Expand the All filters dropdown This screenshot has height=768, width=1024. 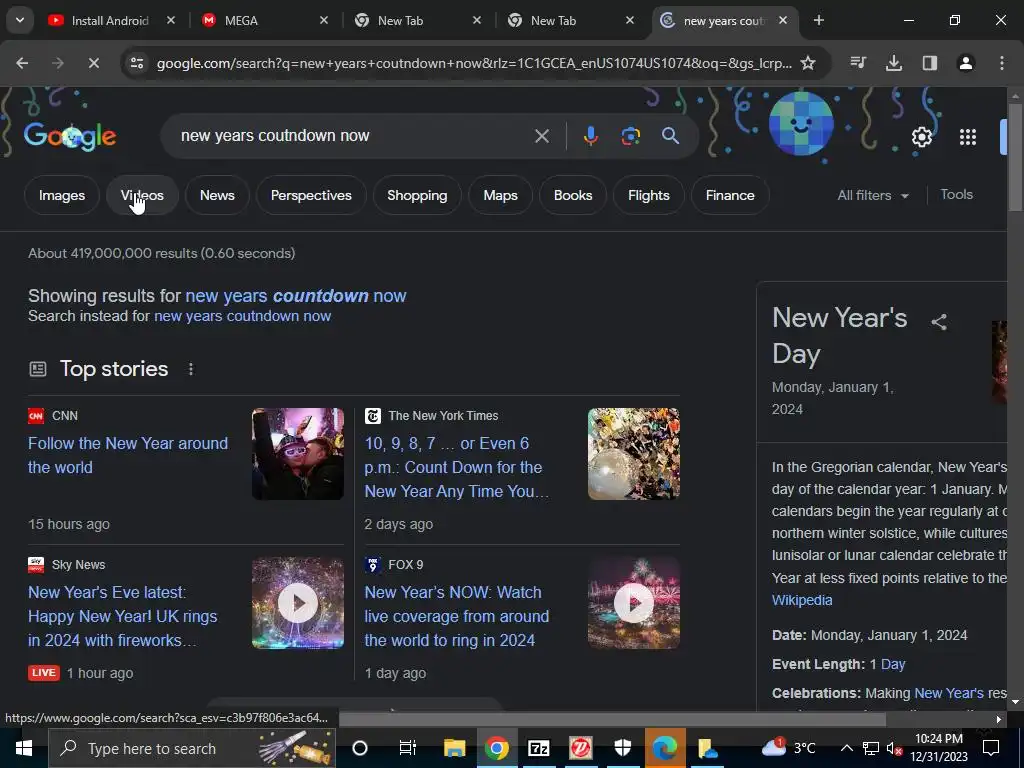tap(873, 195)
